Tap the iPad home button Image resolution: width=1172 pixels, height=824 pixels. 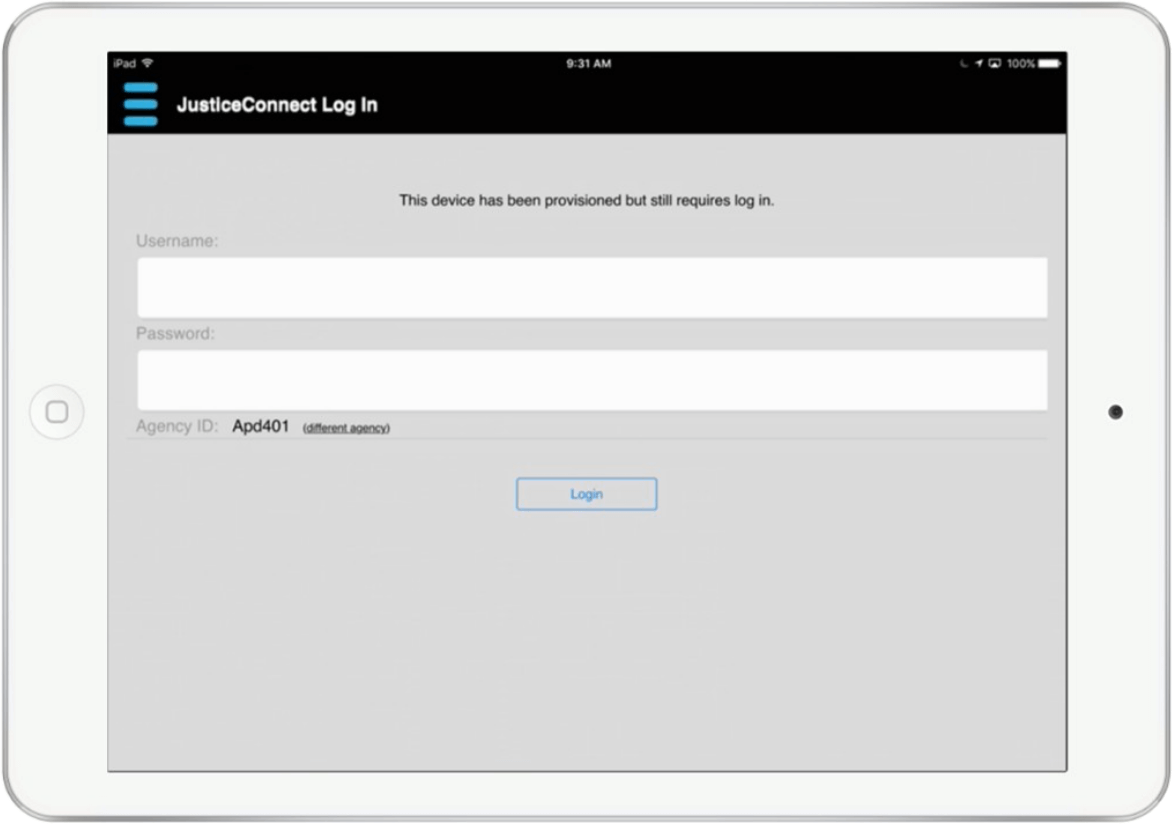click(57, 412)
